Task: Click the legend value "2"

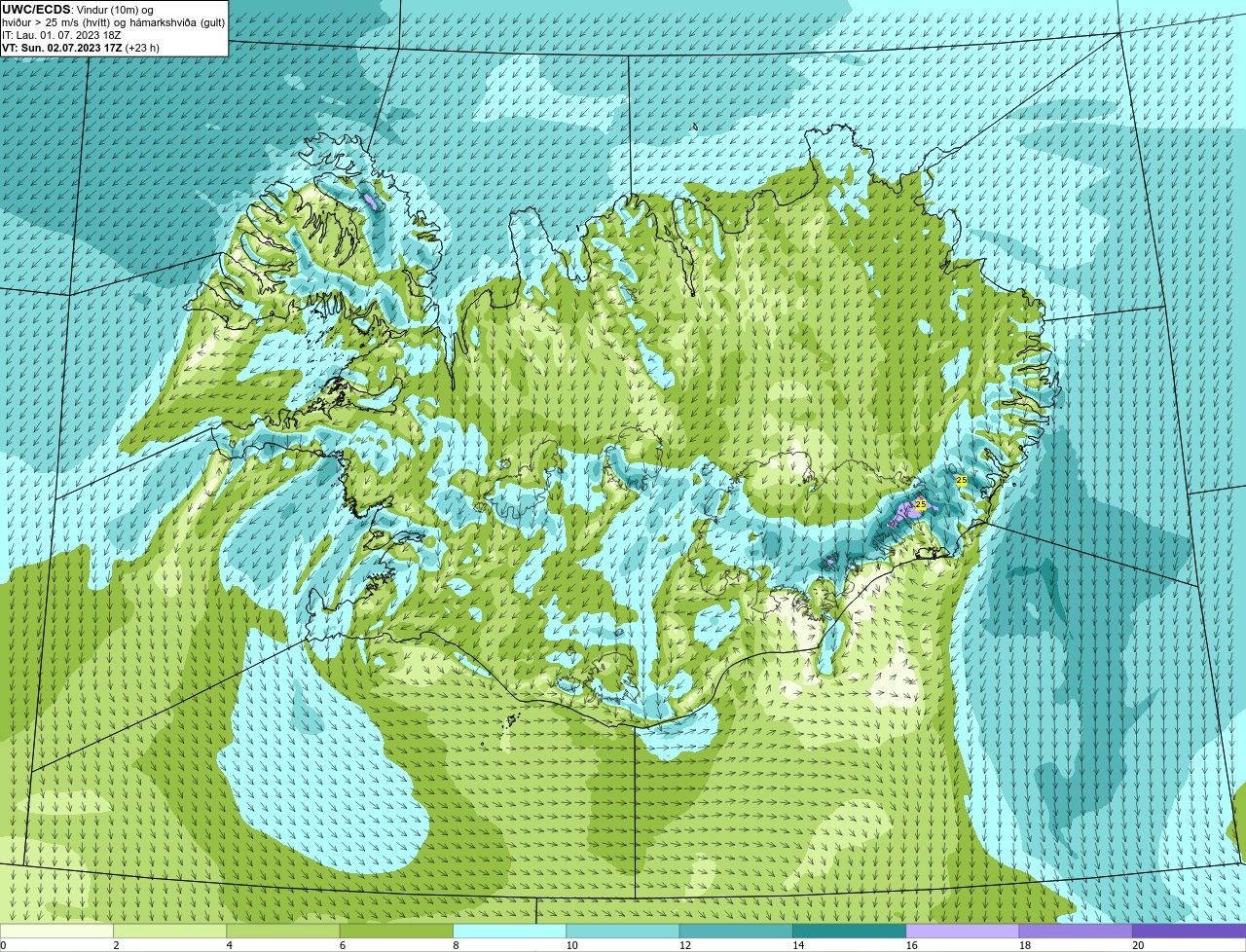Action: (116, 945)
